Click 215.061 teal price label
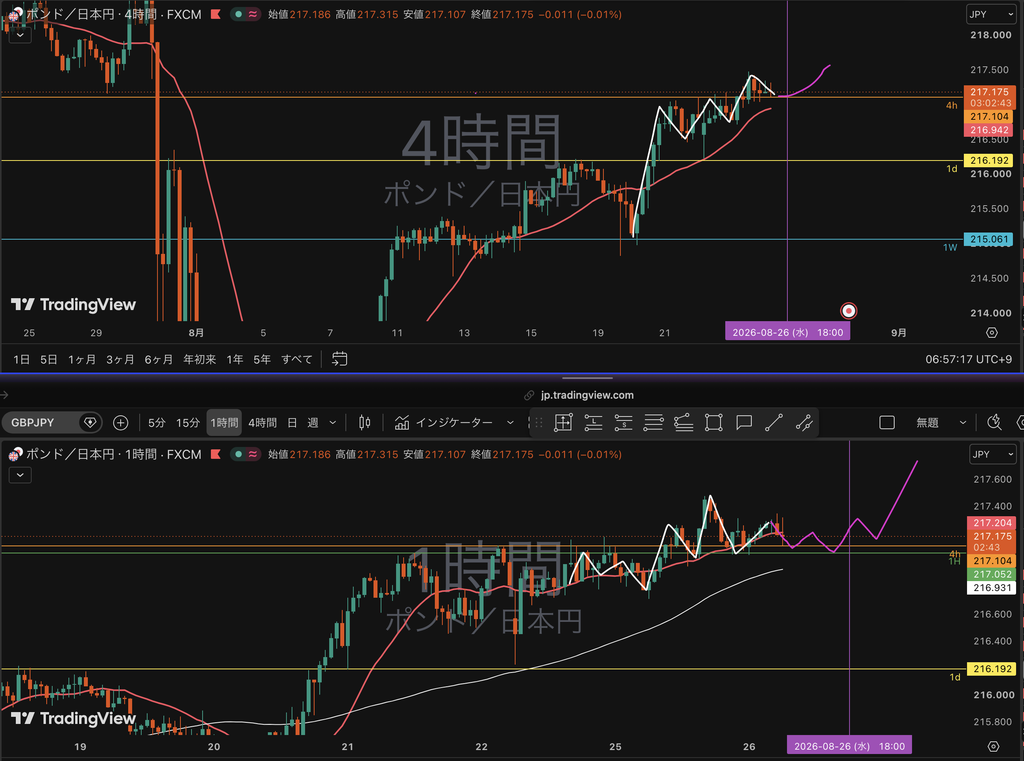This screenshot has height=761, width=1024. 989,239
